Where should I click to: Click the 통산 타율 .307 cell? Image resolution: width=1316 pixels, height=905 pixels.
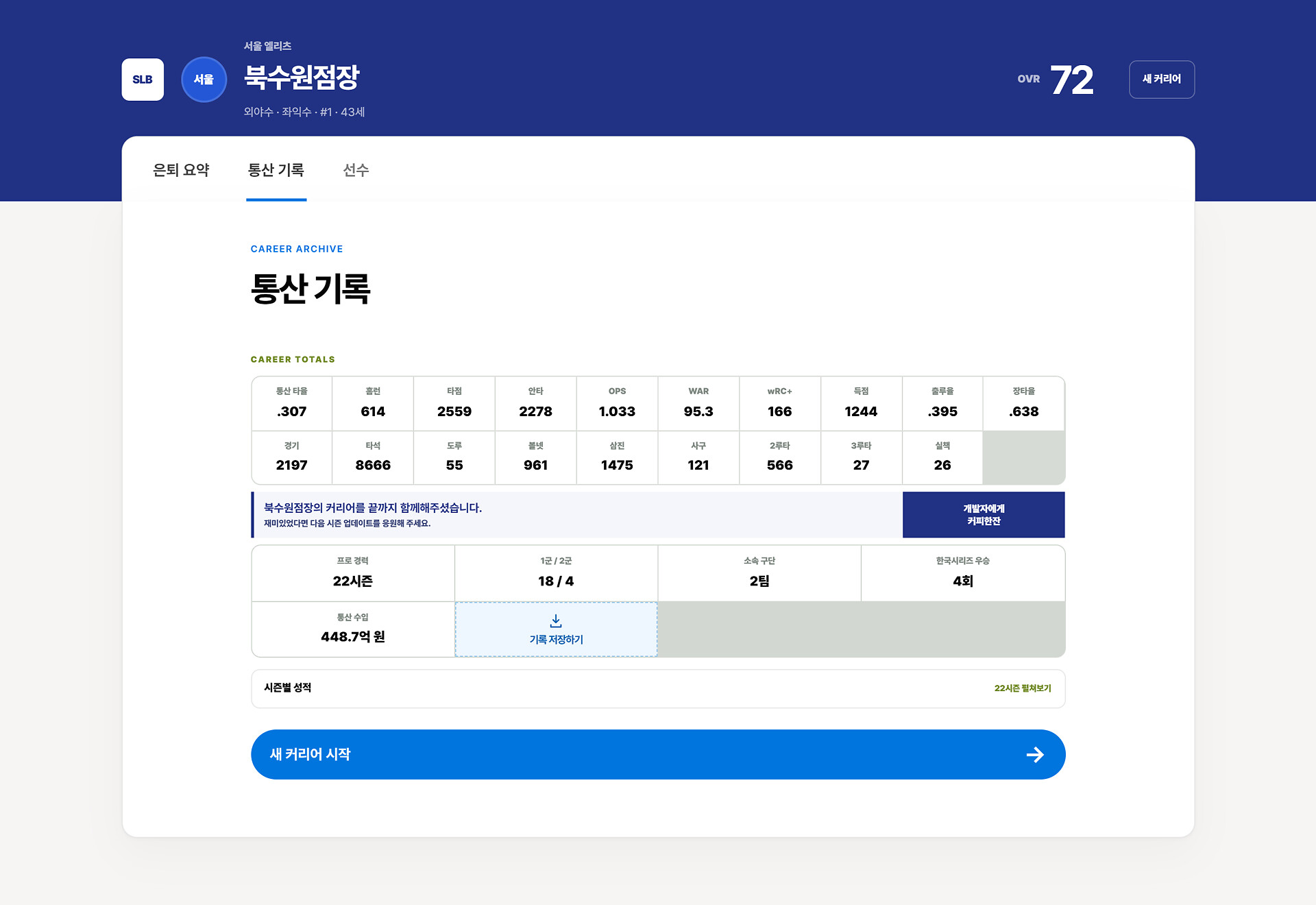pyautogui.click(x=292, y=403)
